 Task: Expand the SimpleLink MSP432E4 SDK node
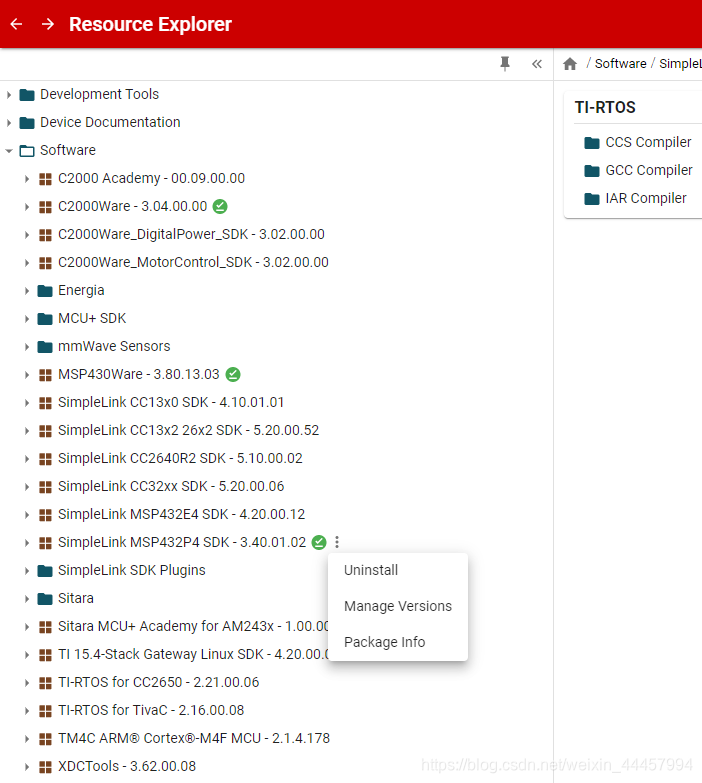[x=26, y=514]
